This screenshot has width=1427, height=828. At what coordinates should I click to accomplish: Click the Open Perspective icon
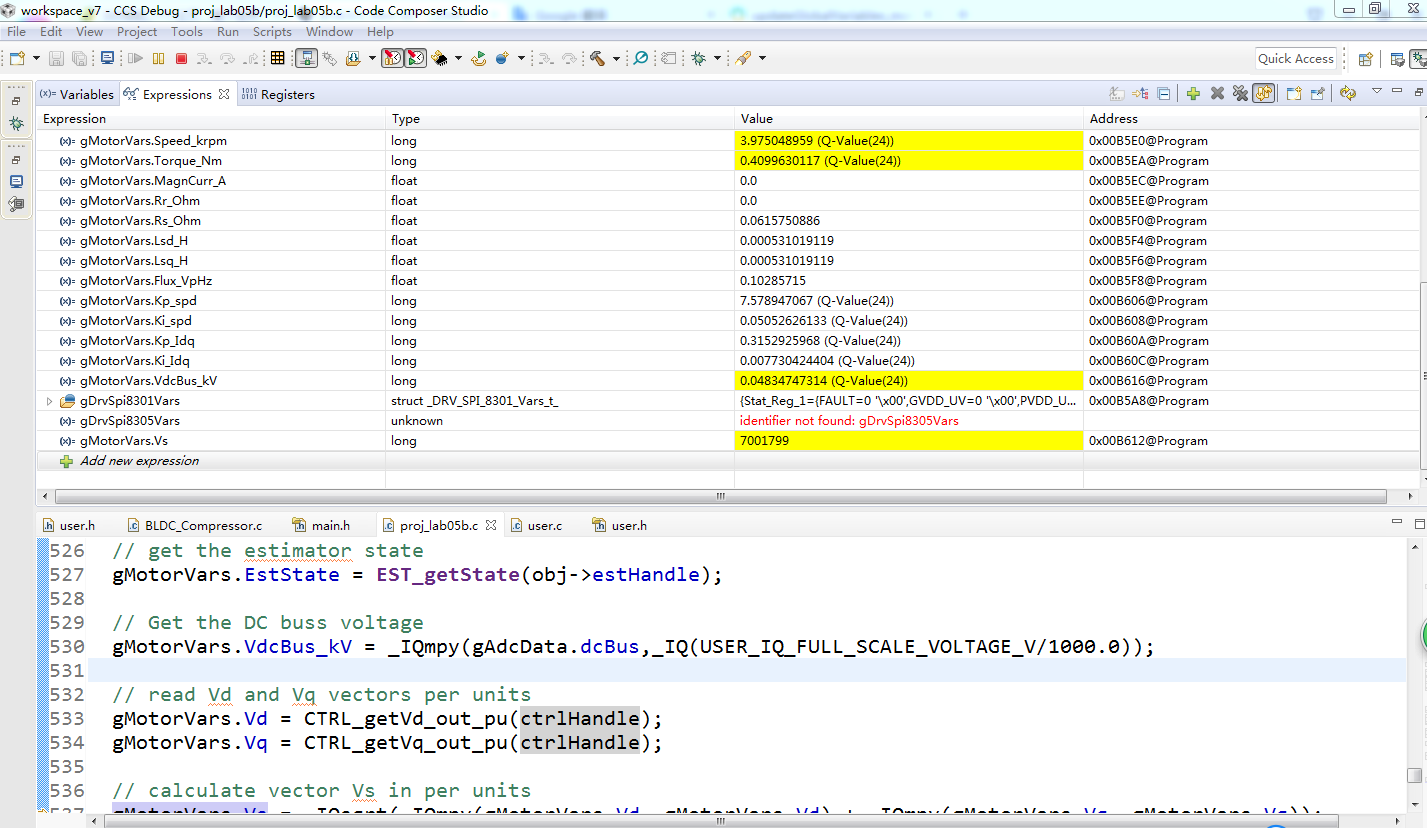click(1368, 59)
